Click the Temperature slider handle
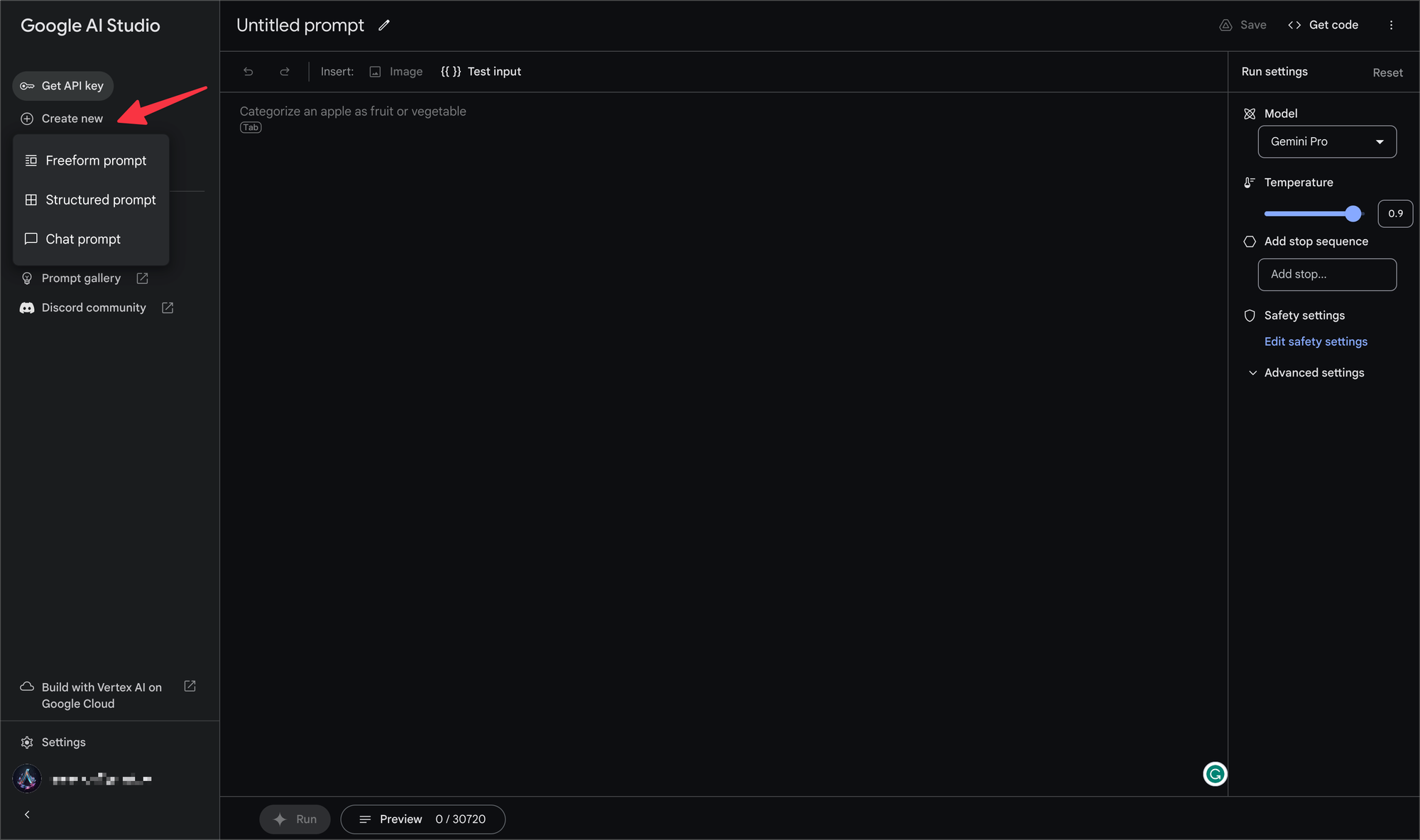Viewport: 1420px width, 840px height. pyautogui.click(x=1353, y=214)
